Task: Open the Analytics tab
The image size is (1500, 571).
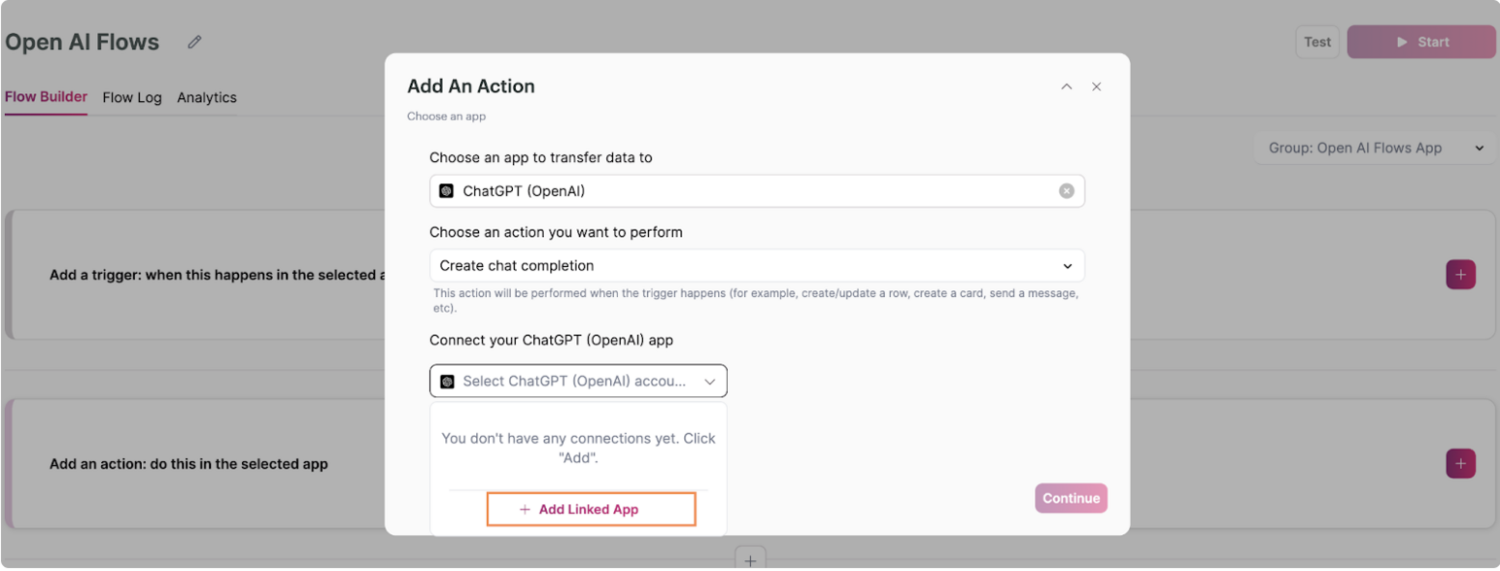Action: [207, 98]
